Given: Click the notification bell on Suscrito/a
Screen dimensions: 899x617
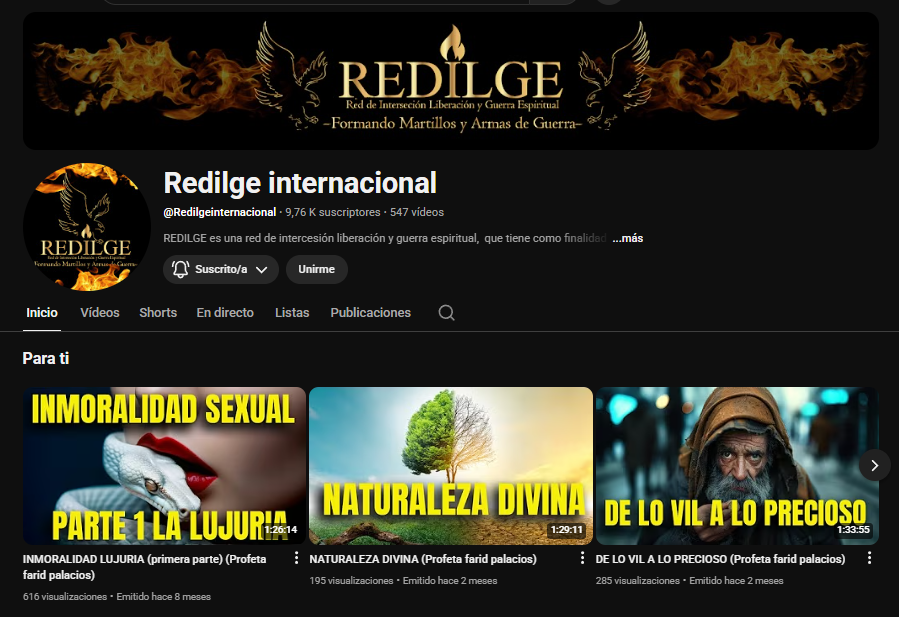Looking at the screenshot, I should tap(181, 269).
